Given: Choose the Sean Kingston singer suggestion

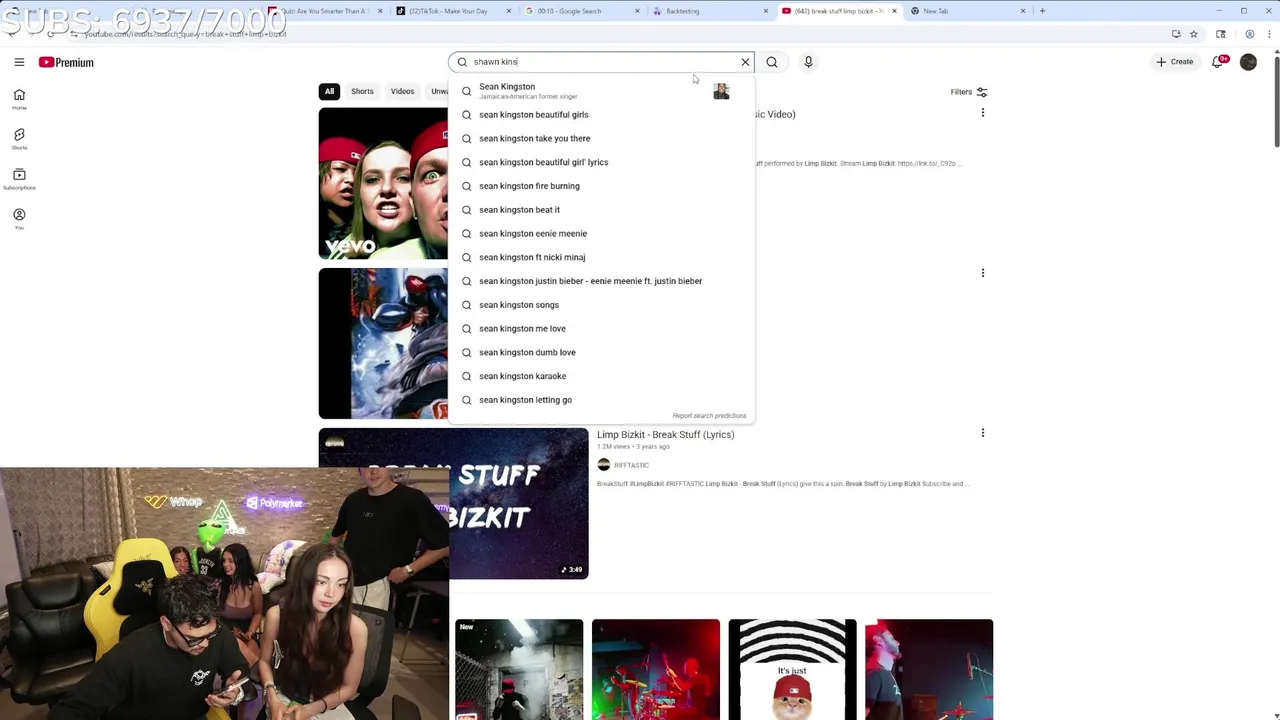Looking at the screenshot, I should pyautogui.click(x=601, y=91).
